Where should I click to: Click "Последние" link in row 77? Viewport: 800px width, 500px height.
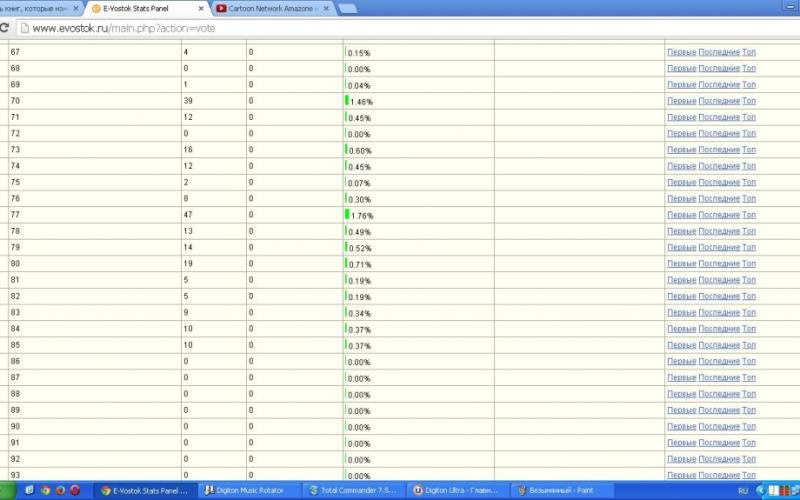coord(719,215)
